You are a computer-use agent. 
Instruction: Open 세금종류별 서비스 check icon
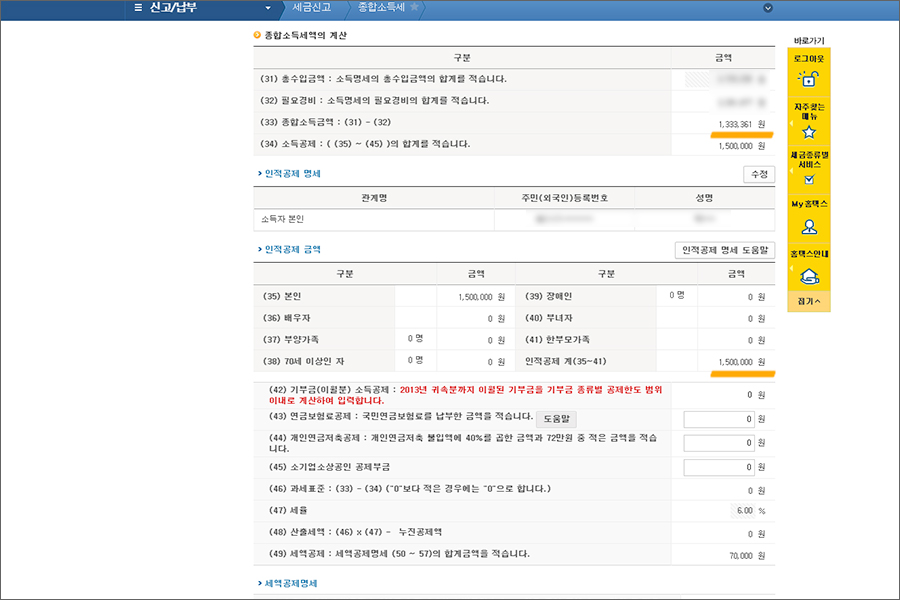[x=809, y=180]
